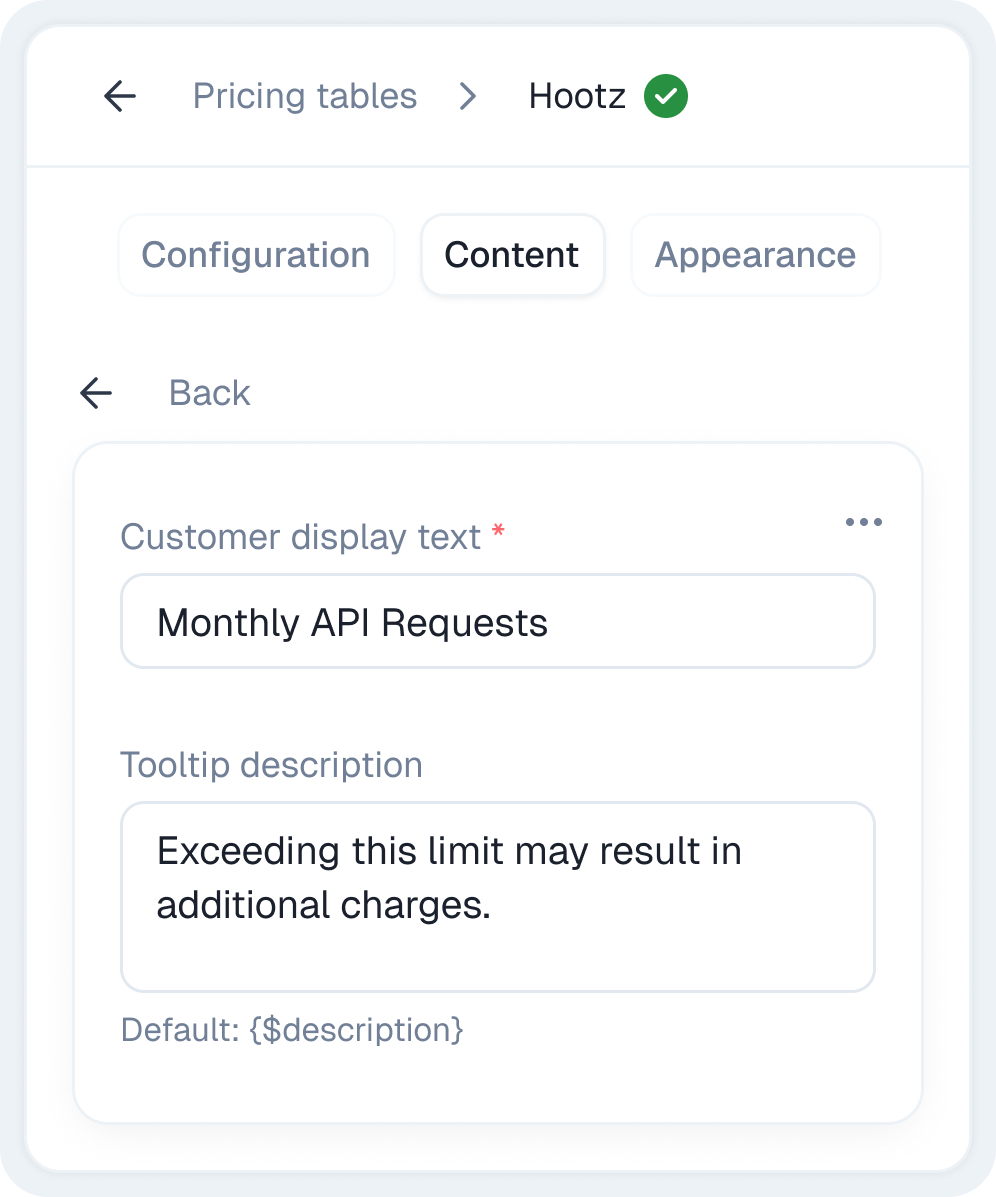Image resolution: width=996 pixels, height=1197 pixels.
Task: Click the red required asterisk
Action: 498,535
